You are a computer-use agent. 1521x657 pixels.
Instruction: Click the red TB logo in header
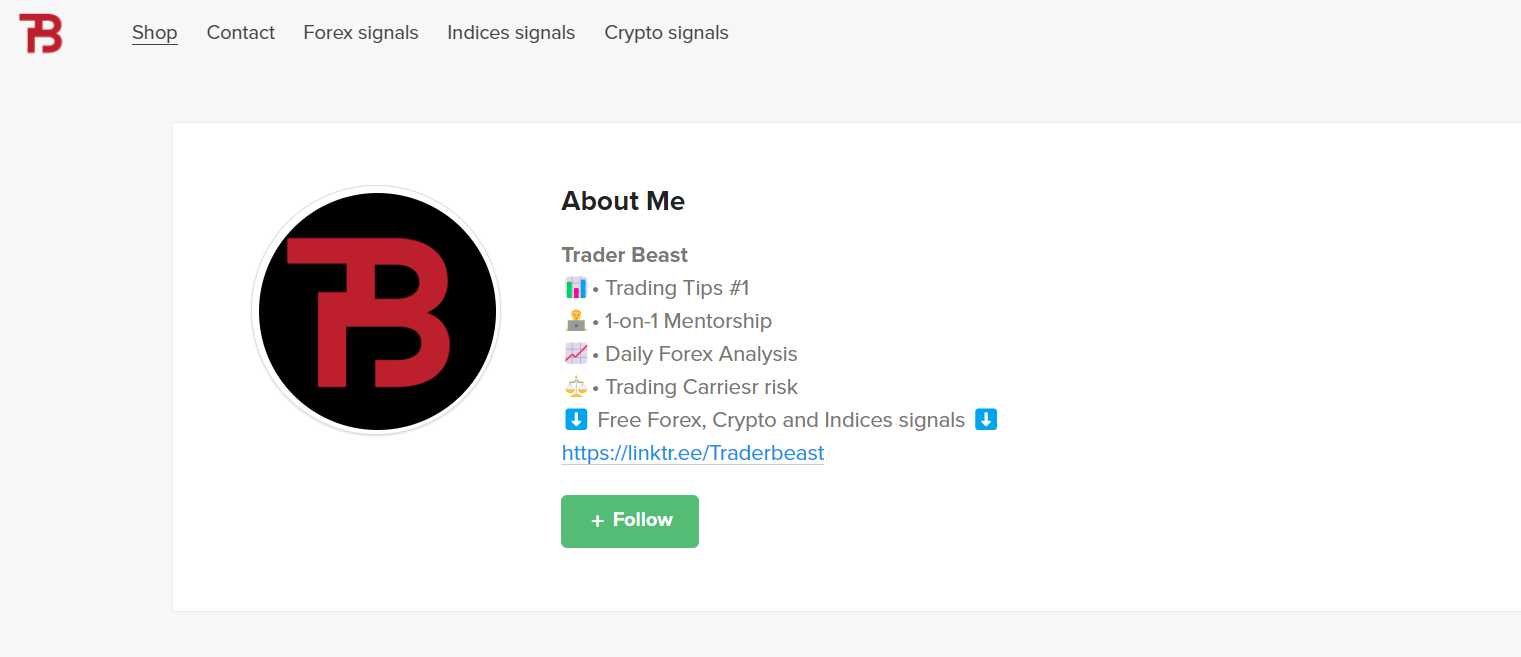[41, 33]
